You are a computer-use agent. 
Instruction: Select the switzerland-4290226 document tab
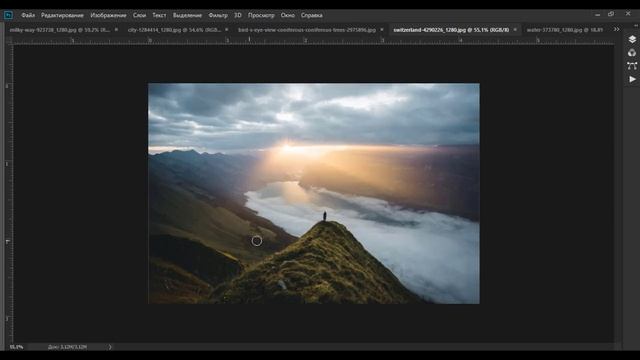coord(451,30)
